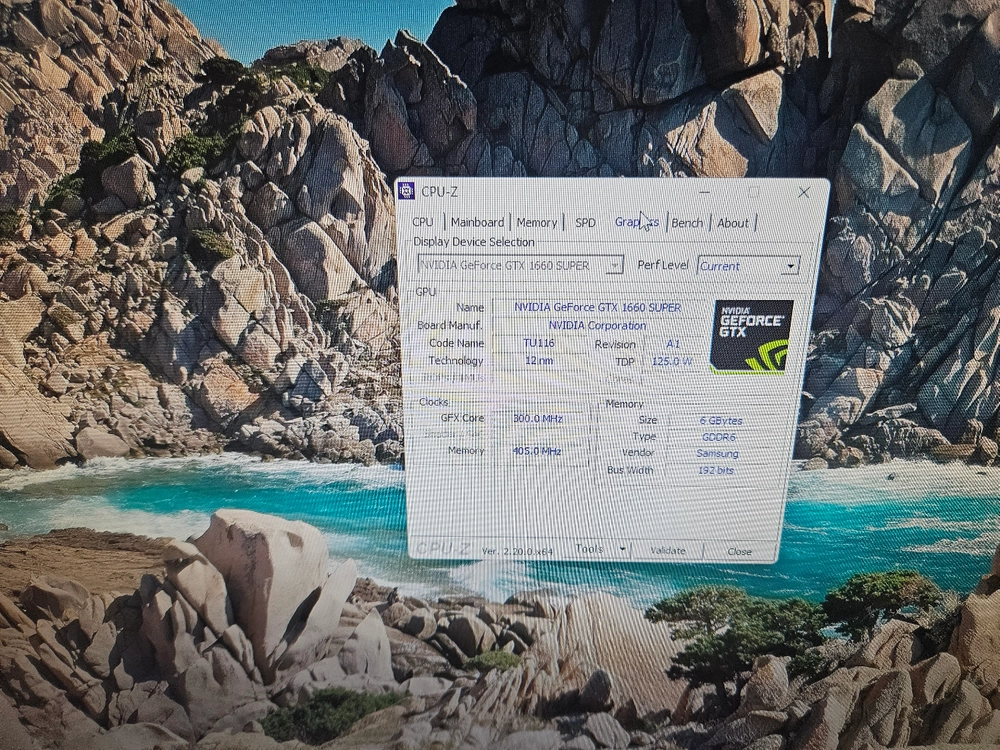Click the GPU Name field value
1000x750 pixels.
click(598, 307)
